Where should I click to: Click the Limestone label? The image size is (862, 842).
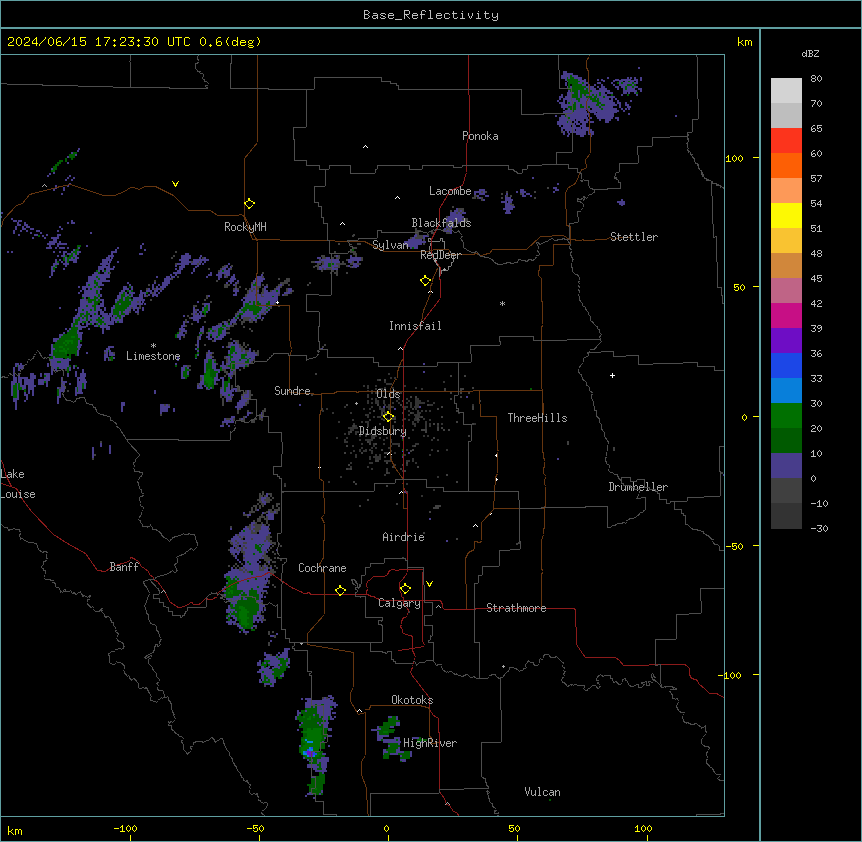click(153, 356)
